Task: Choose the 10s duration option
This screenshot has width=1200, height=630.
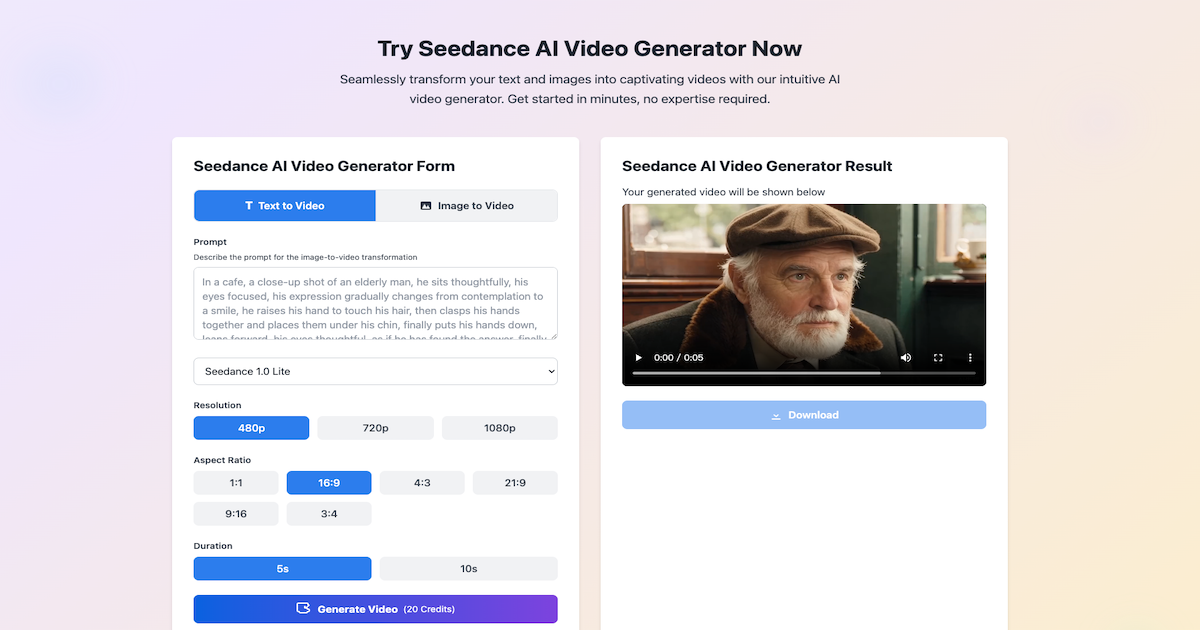Action: click(x=469, y=568)
